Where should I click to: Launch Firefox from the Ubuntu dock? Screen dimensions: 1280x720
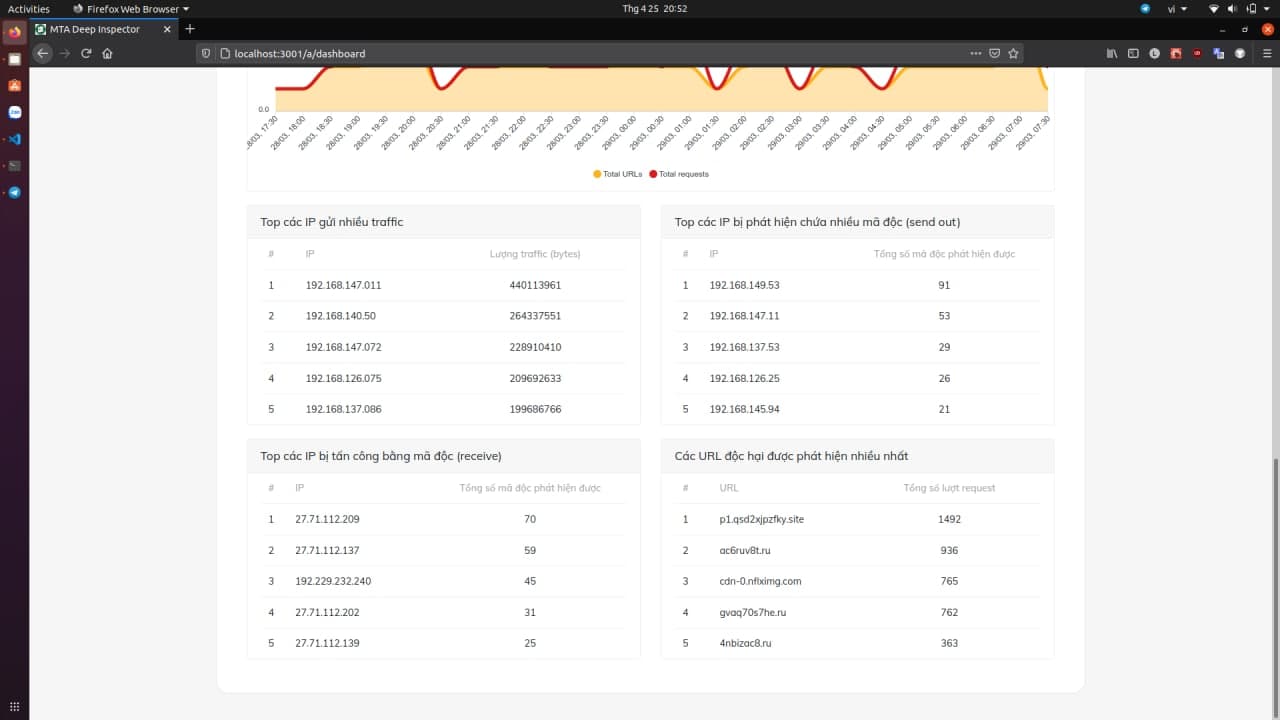tap(14, 32)
